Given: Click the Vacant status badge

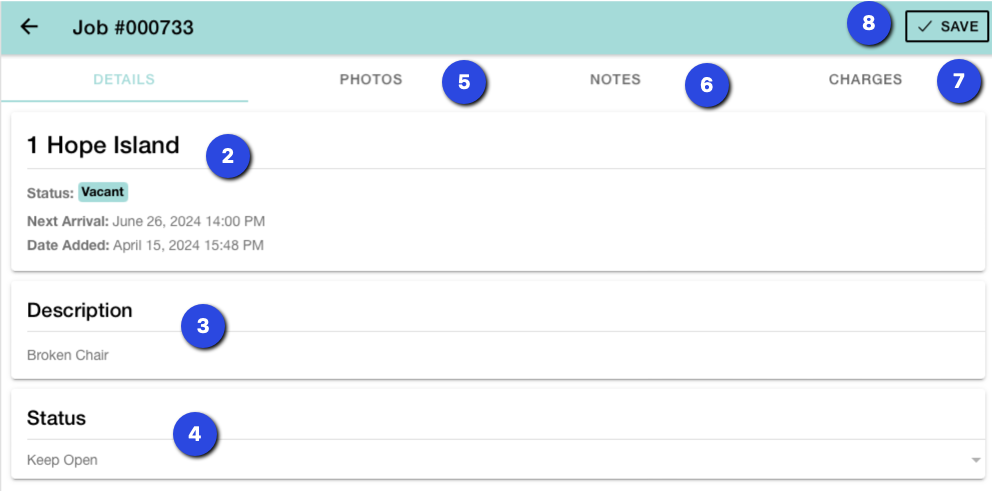Looking at the screenshot, I should pos(103,192).
